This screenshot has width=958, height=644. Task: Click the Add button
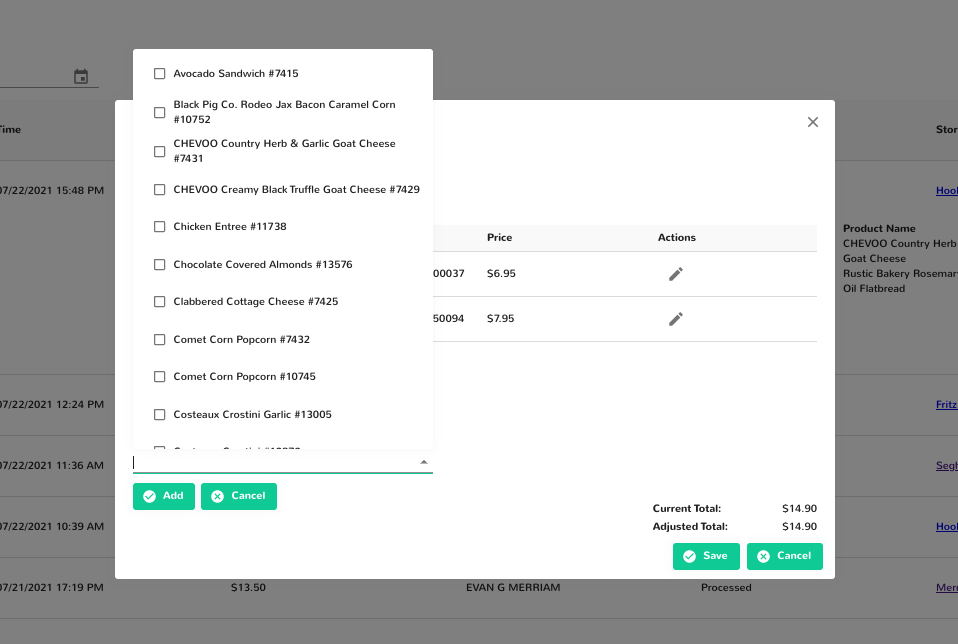click(x=164, y=496)
